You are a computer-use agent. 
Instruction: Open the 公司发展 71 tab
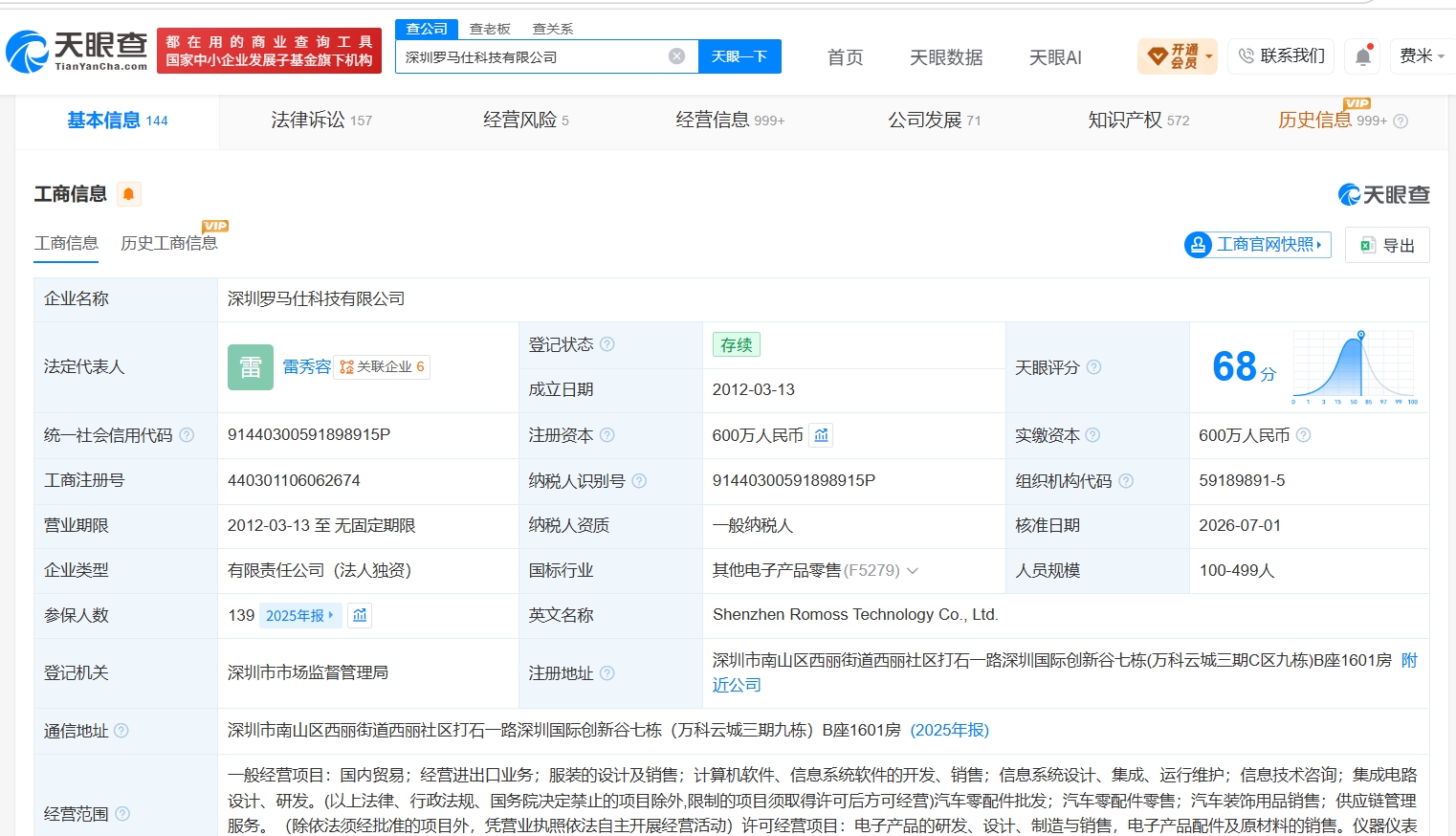[x=935, y=121]
